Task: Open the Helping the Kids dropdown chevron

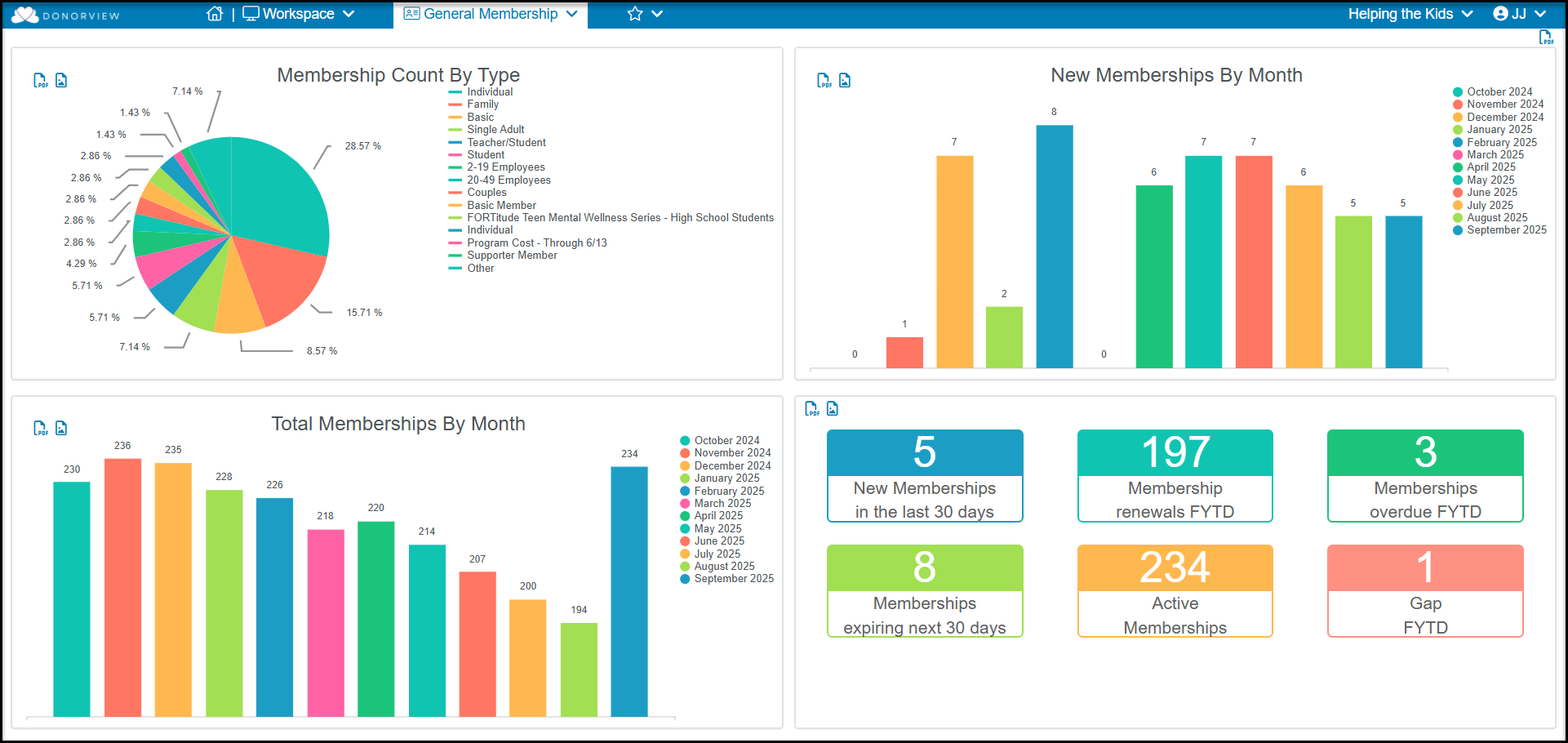Action: coord(1467,14)
